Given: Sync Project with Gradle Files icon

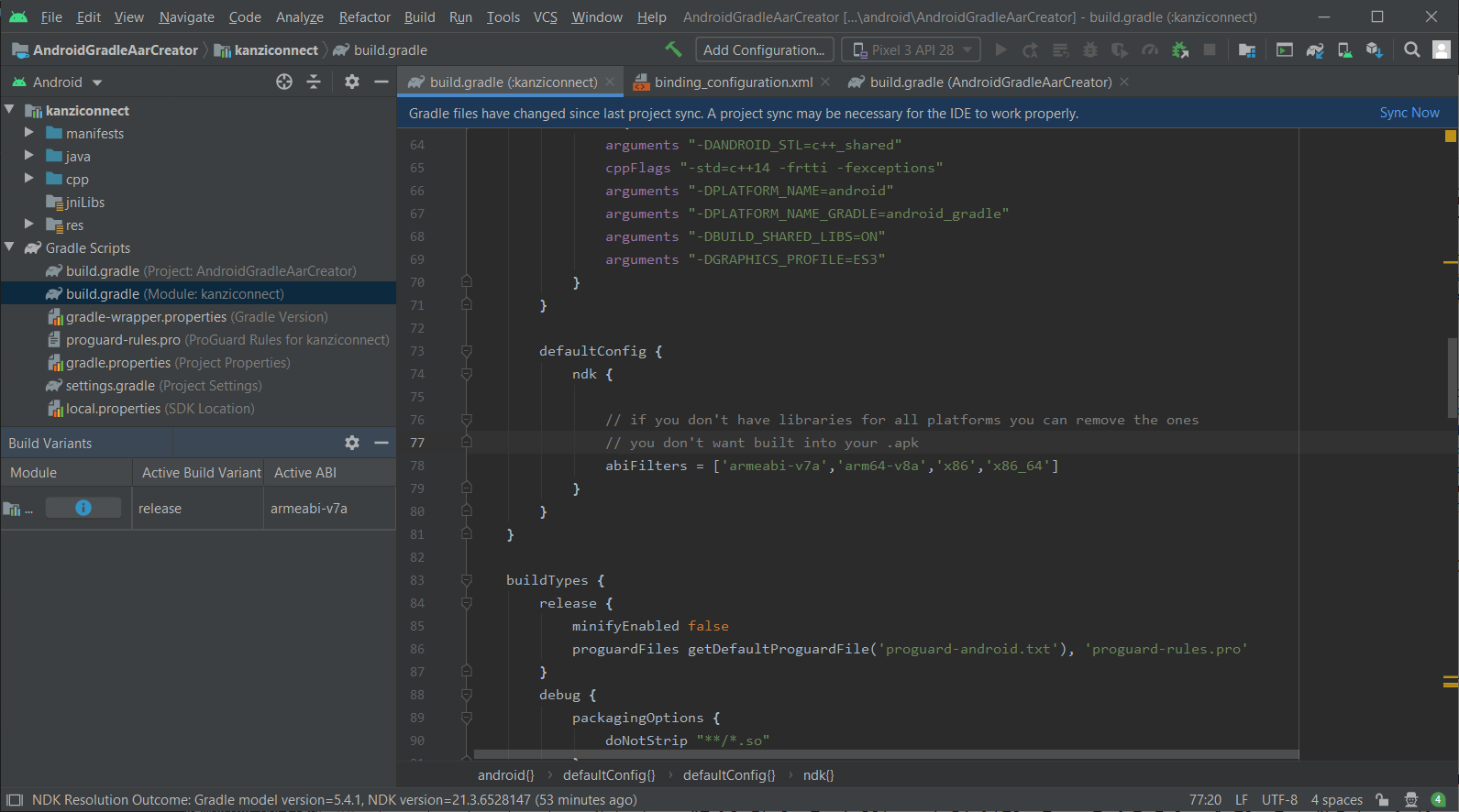Looking at the screenshot, I should (1315, 49).
